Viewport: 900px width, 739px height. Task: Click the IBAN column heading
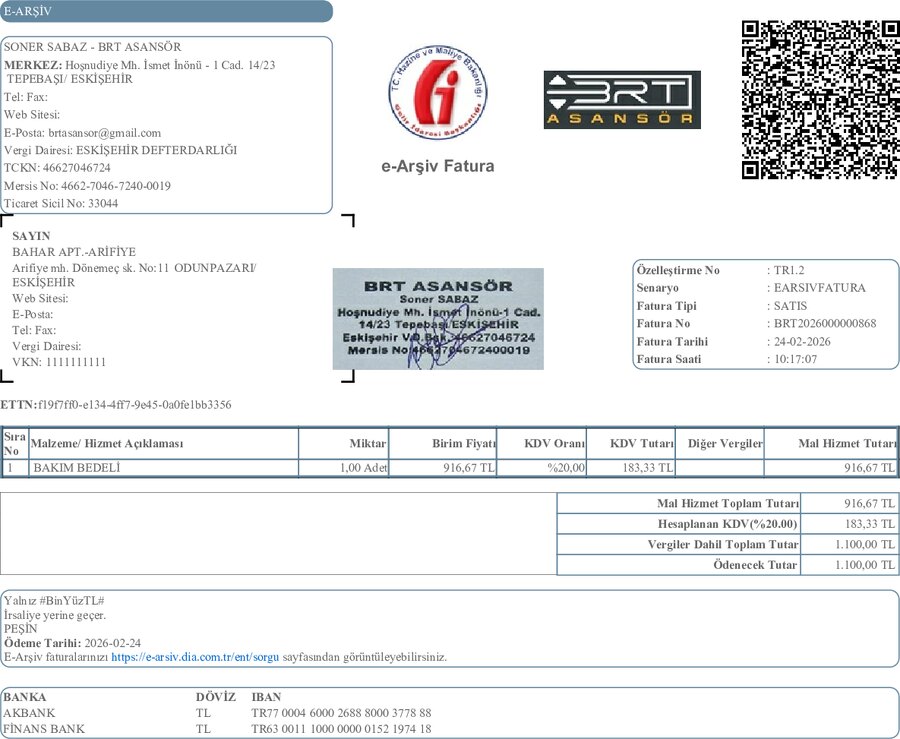point(266,697)
